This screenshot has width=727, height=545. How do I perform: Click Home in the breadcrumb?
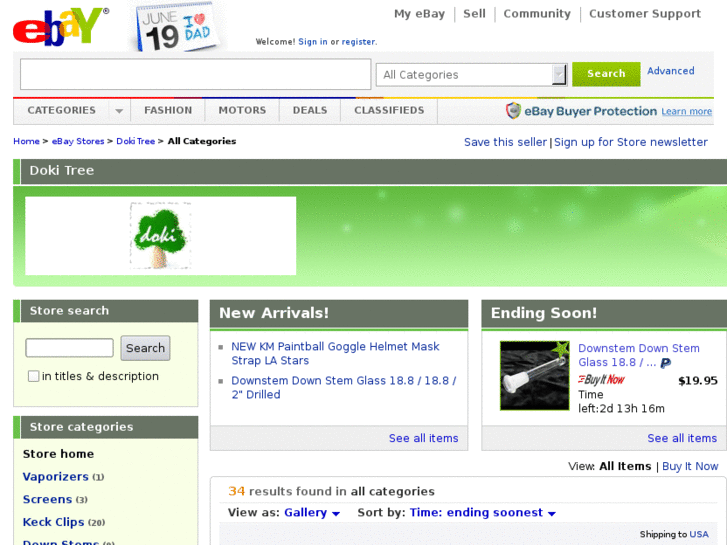pyautogui.click(x=26, y=141)
